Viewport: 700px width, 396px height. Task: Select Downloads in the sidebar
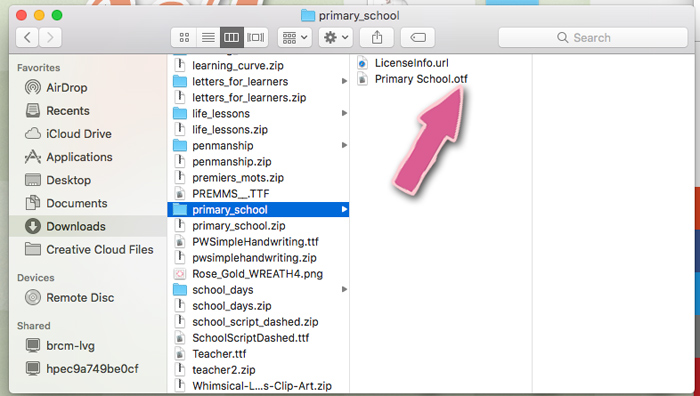point(88,226)
